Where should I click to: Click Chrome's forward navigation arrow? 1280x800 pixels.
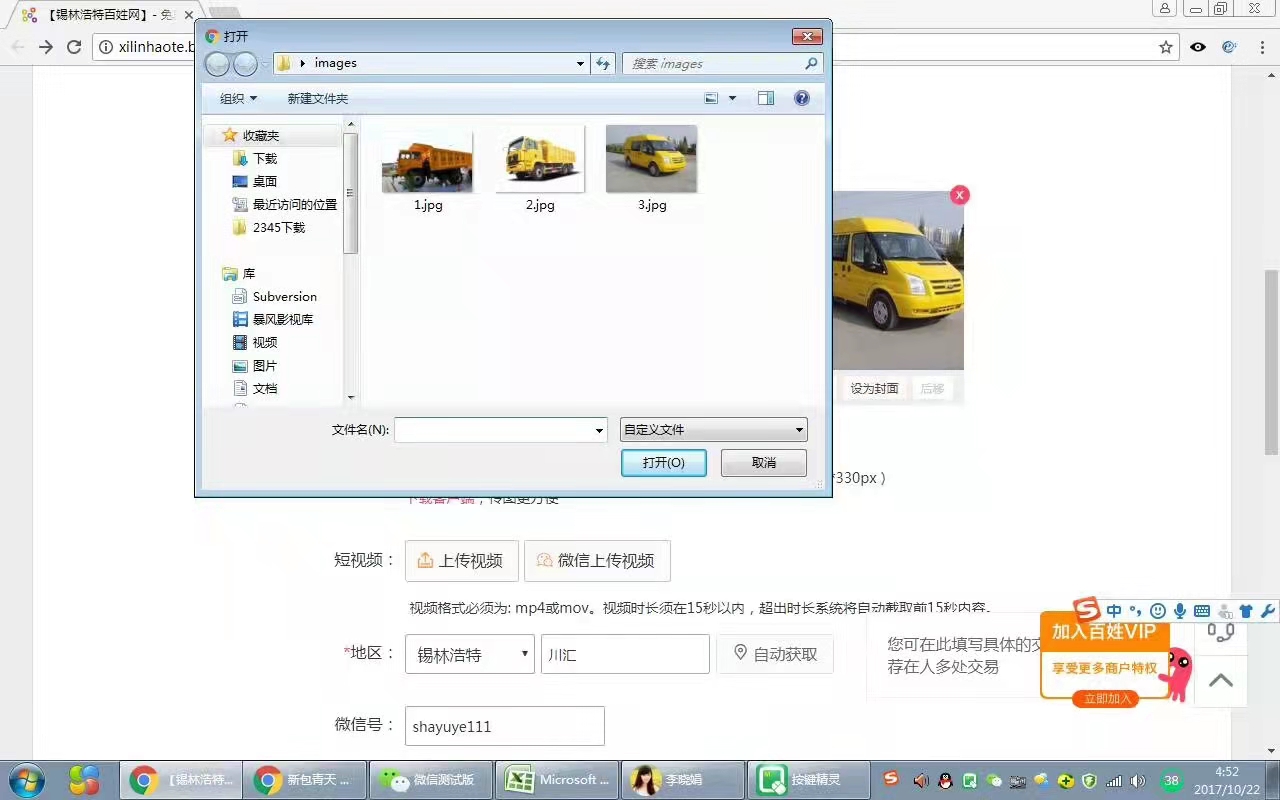click(x=45, y=47)
